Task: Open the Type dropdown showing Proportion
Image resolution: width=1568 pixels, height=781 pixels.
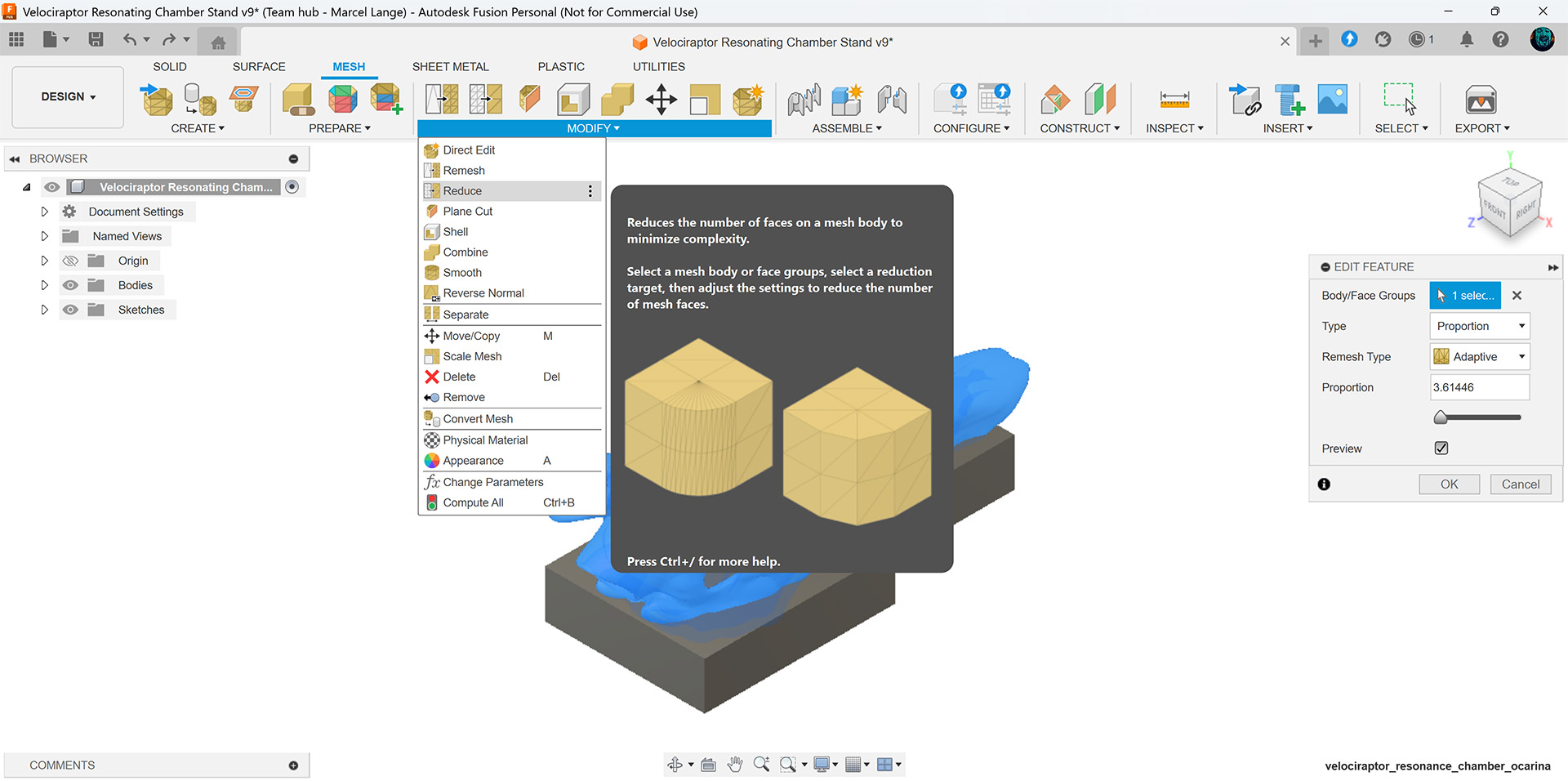Action: click(x=1480, y=326)
